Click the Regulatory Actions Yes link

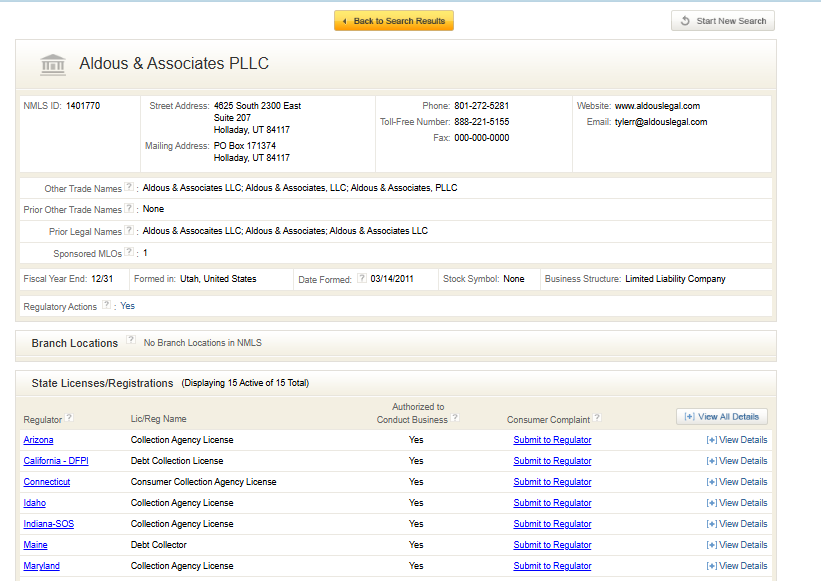(127, 306)
